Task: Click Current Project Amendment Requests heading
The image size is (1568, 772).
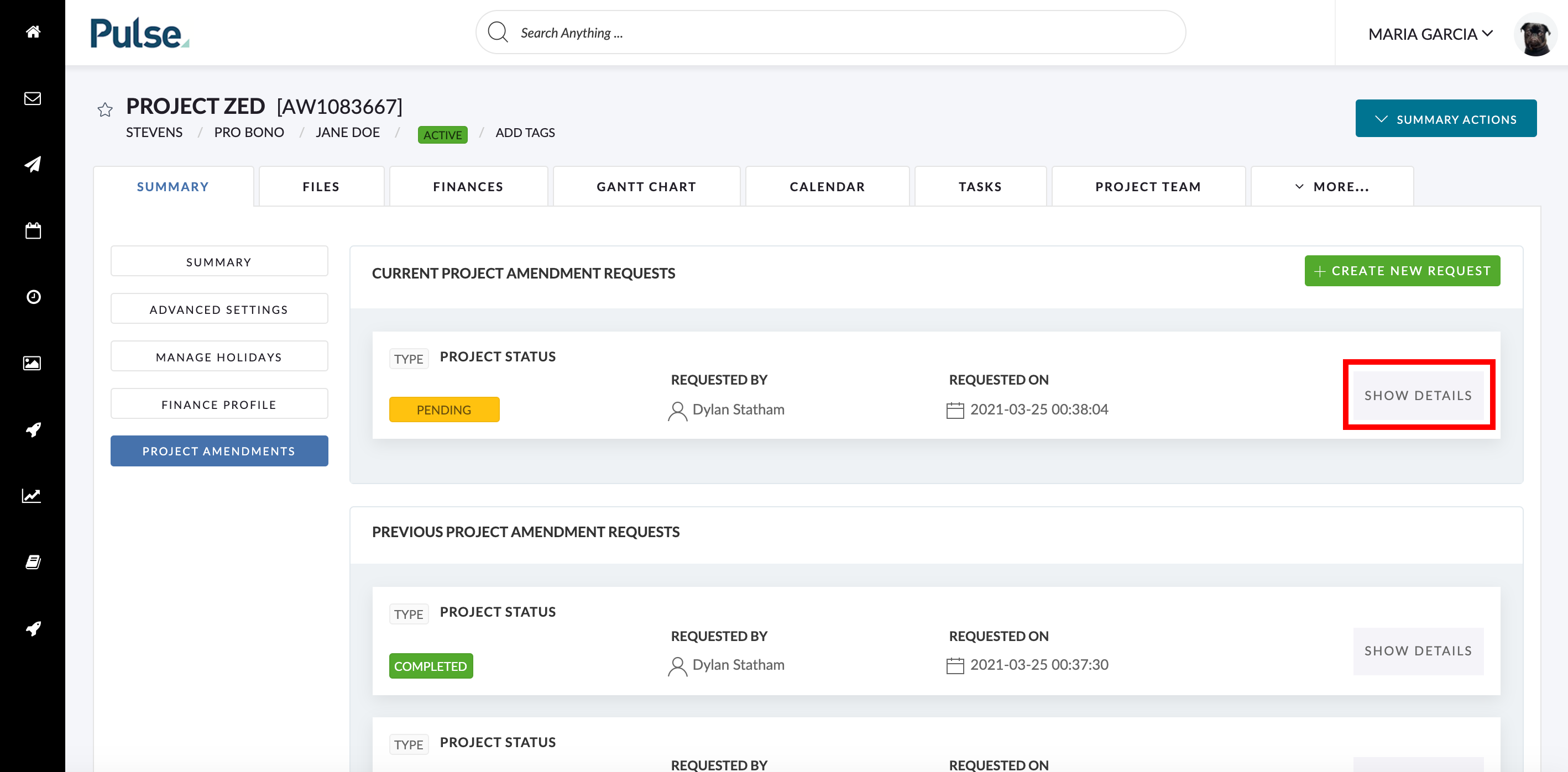Action: tap(524, 274)
